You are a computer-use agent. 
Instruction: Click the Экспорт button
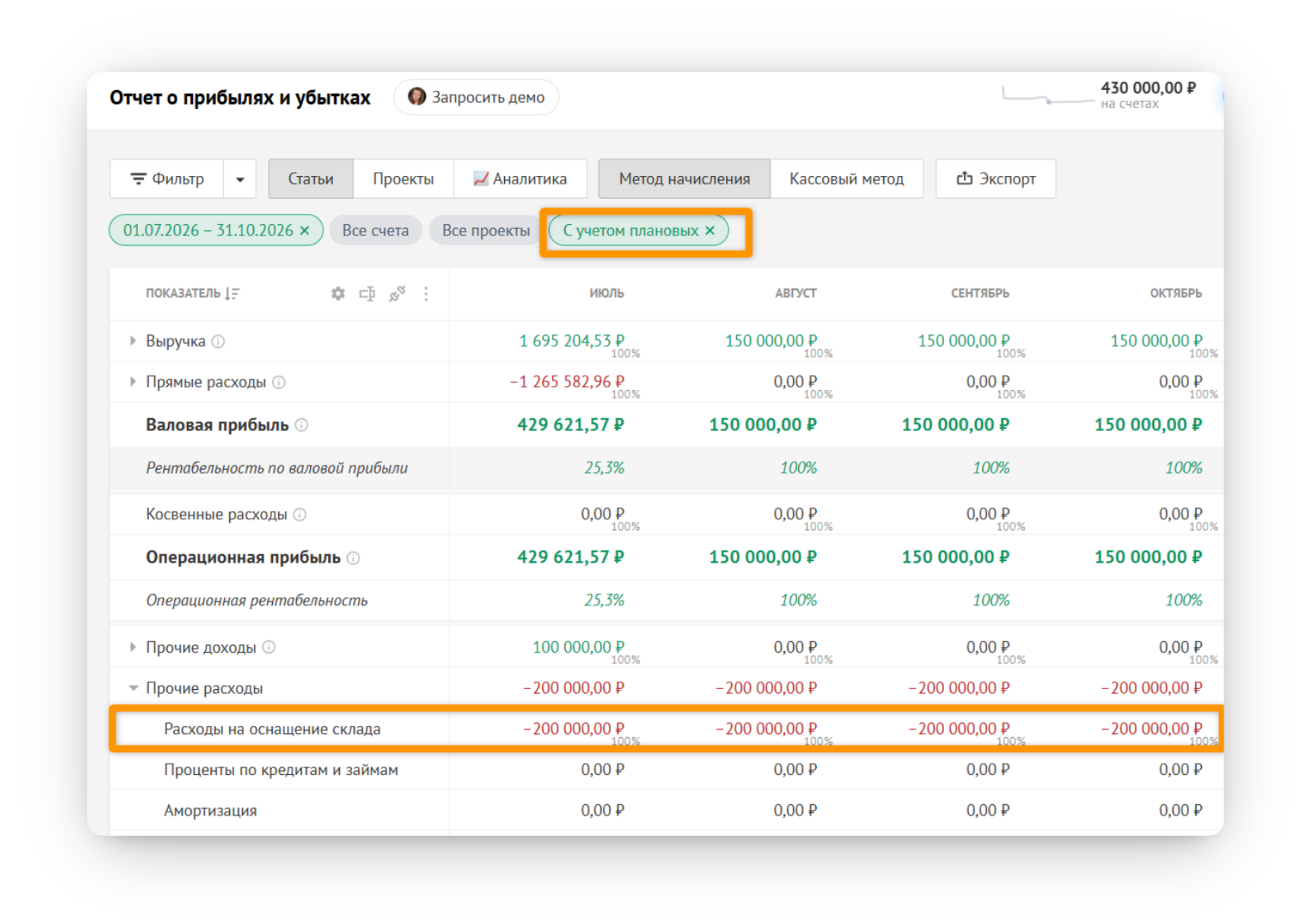[996, 179]
